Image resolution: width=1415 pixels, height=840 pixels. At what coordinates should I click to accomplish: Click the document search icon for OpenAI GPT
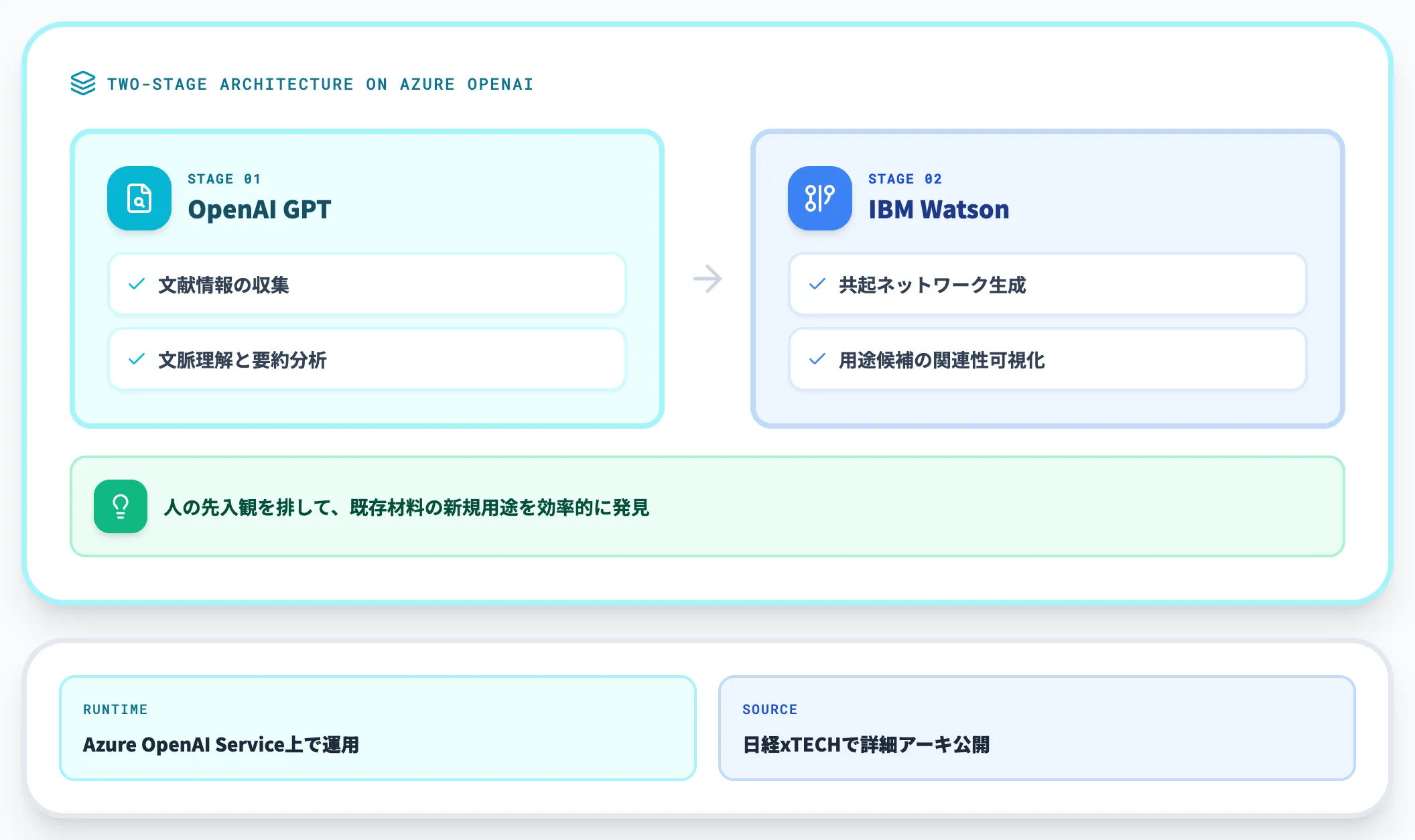click(x=139, y=198)
